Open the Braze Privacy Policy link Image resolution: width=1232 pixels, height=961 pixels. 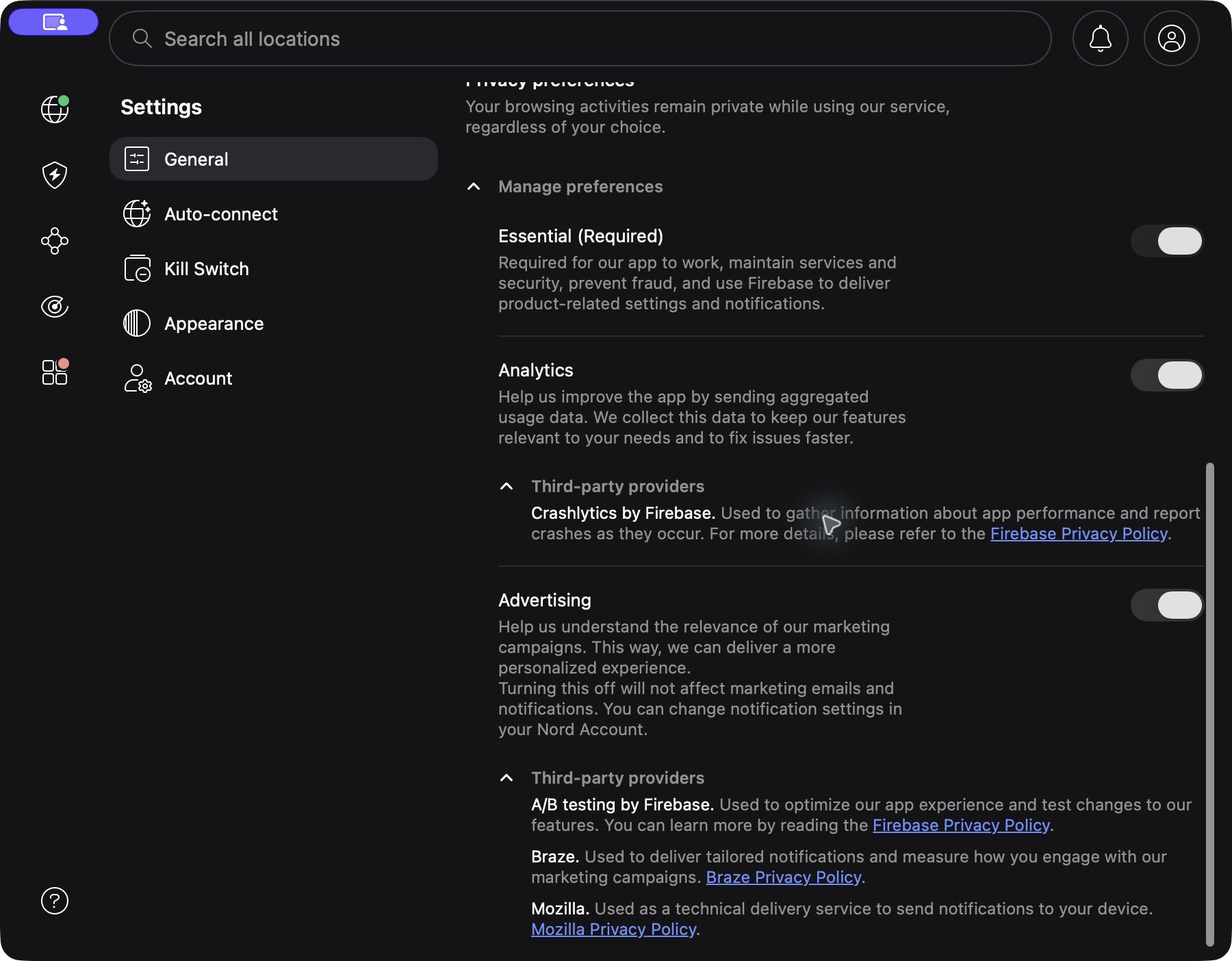pos(784,877)
